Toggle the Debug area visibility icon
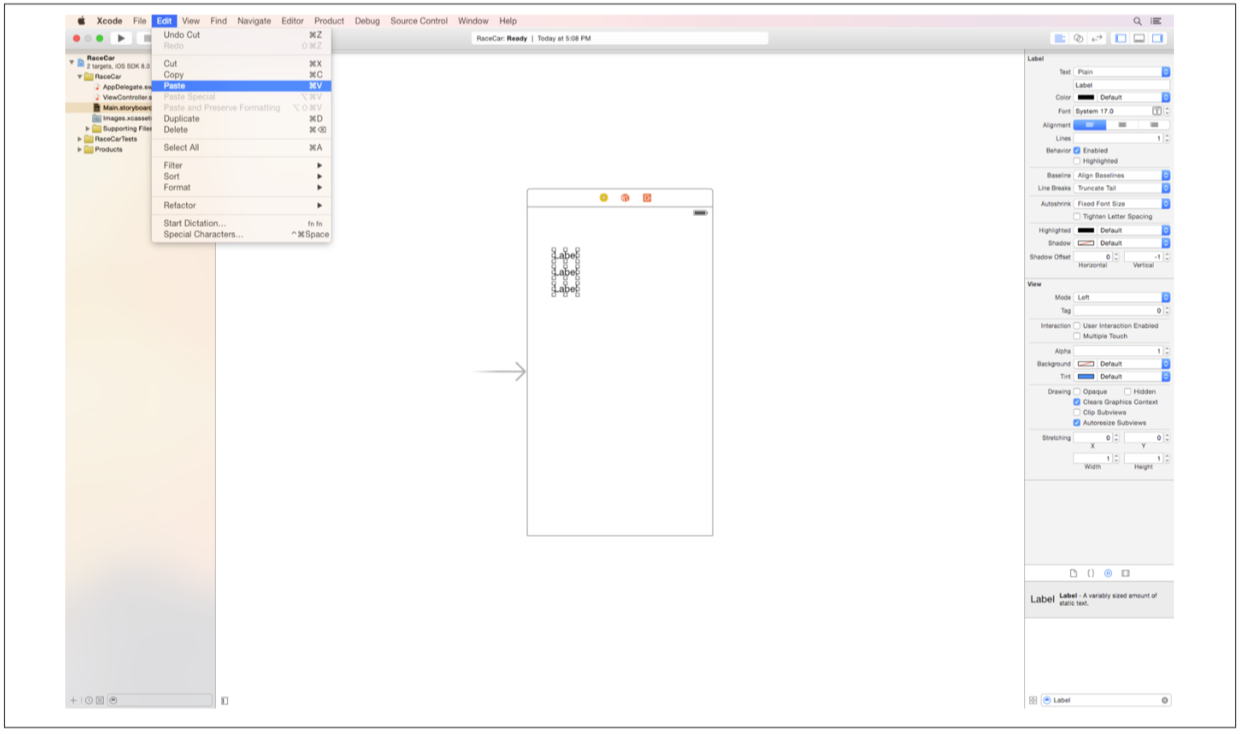Viewport: 1240px width, 734px height. pyautogui.click(x=1139, y=38)
